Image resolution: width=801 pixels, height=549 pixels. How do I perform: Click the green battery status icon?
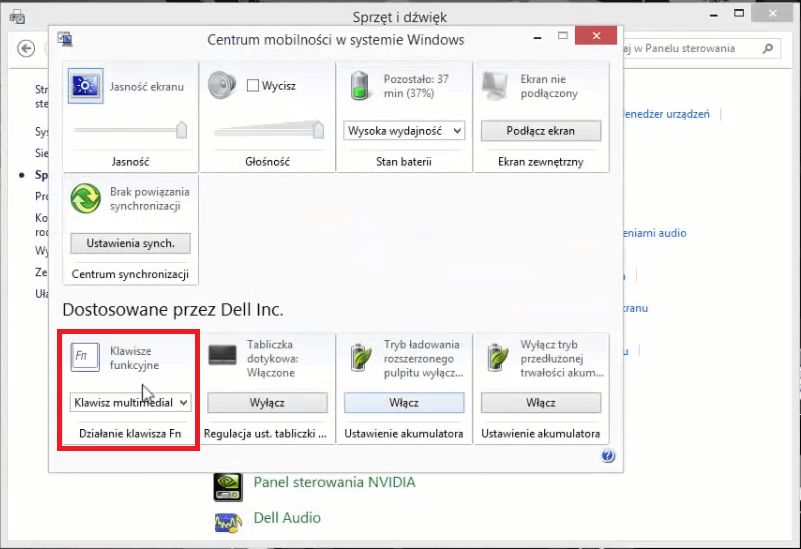point(359,87)
